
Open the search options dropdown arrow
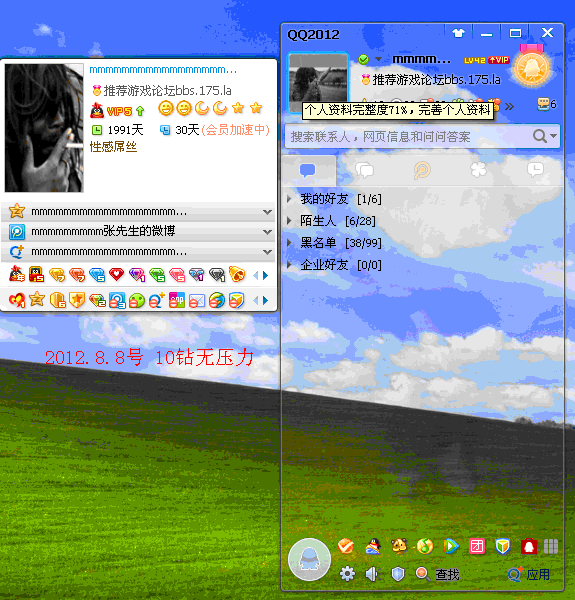point(553,136)
